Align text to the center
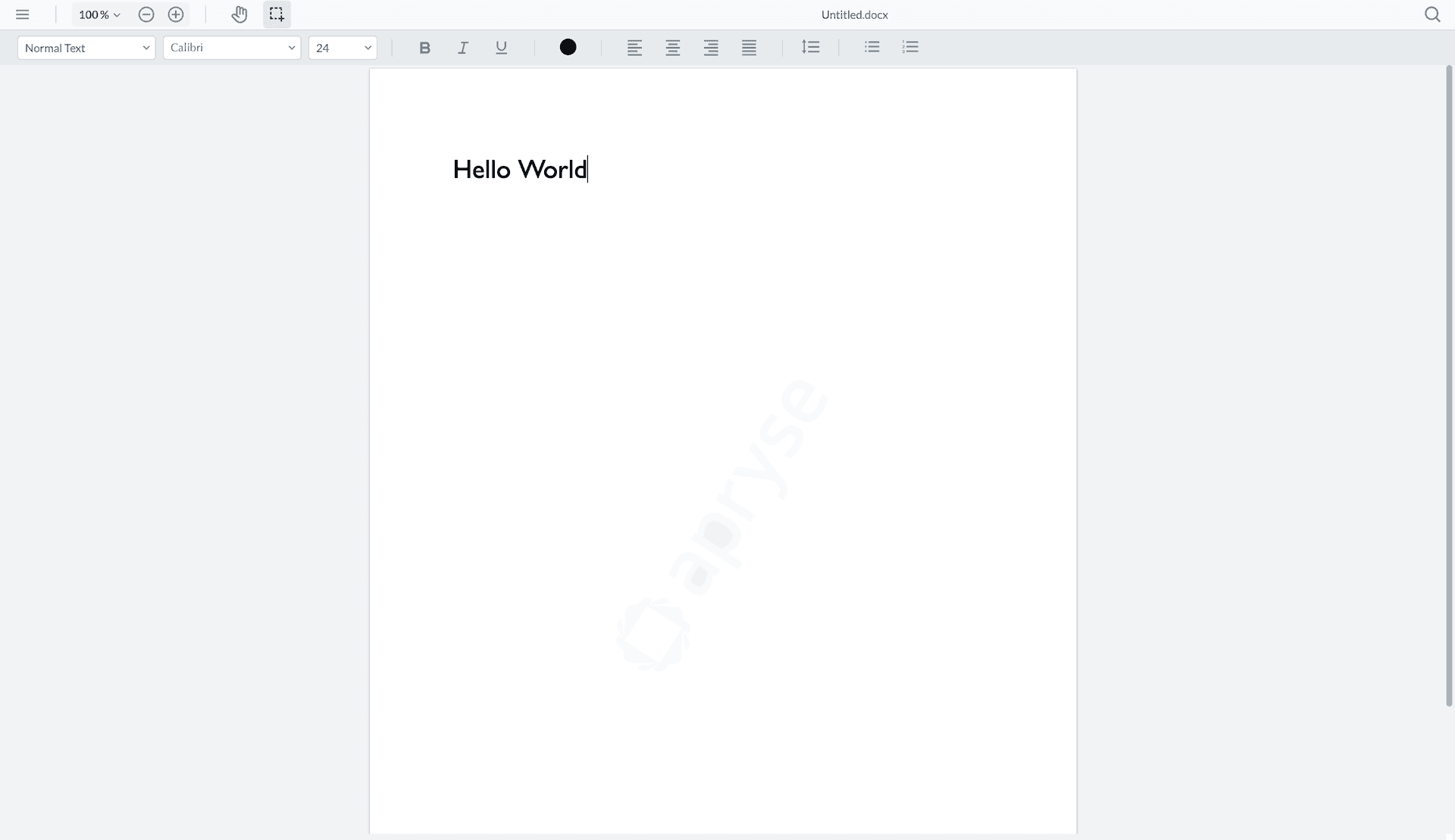 (672, 47)
